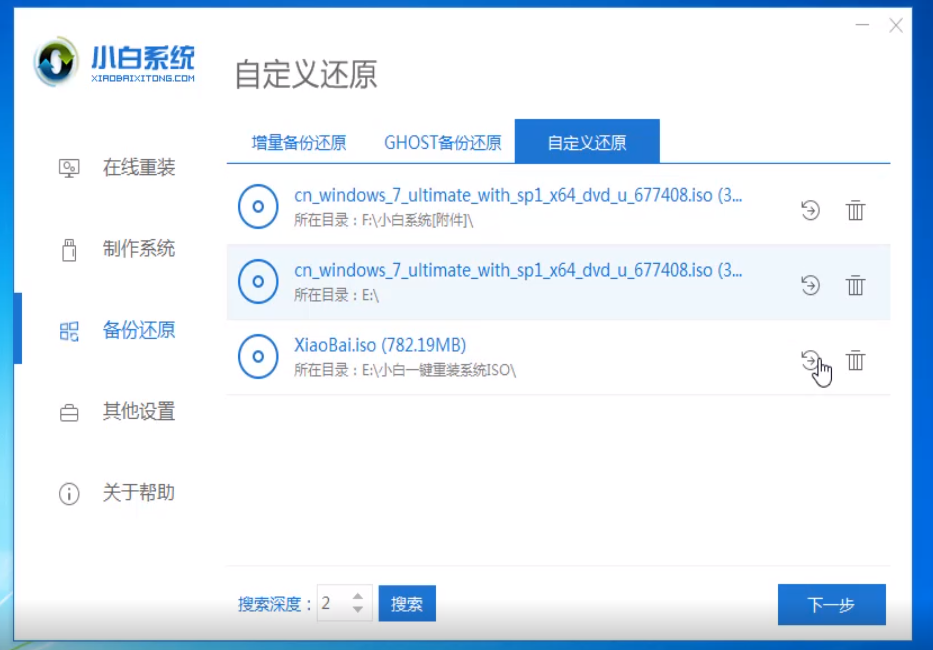Click the 下一步 button
933x650 pixels.
[831, 605]
